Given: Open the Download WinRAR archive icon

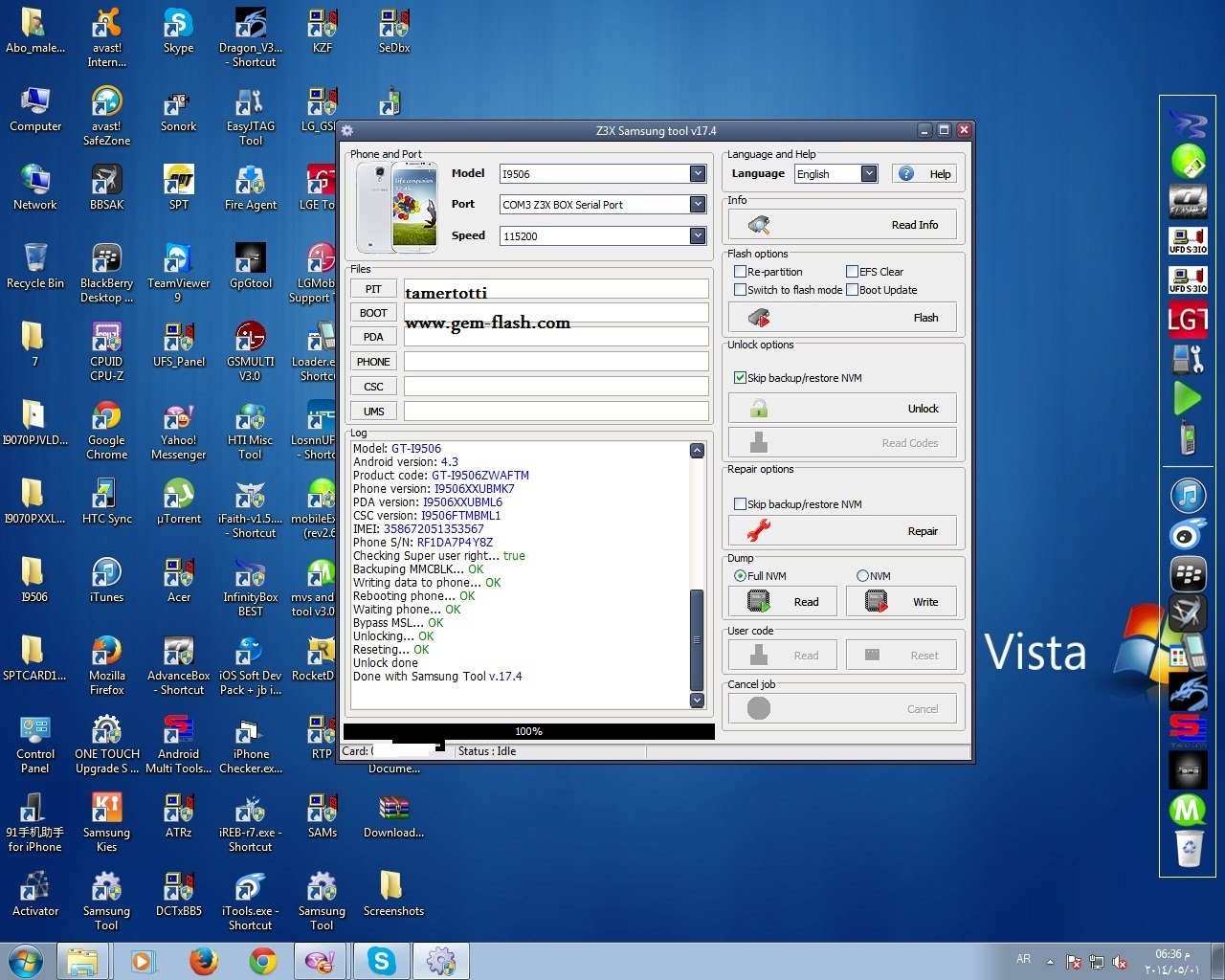Looking at the screenshot, I should 393,815.
